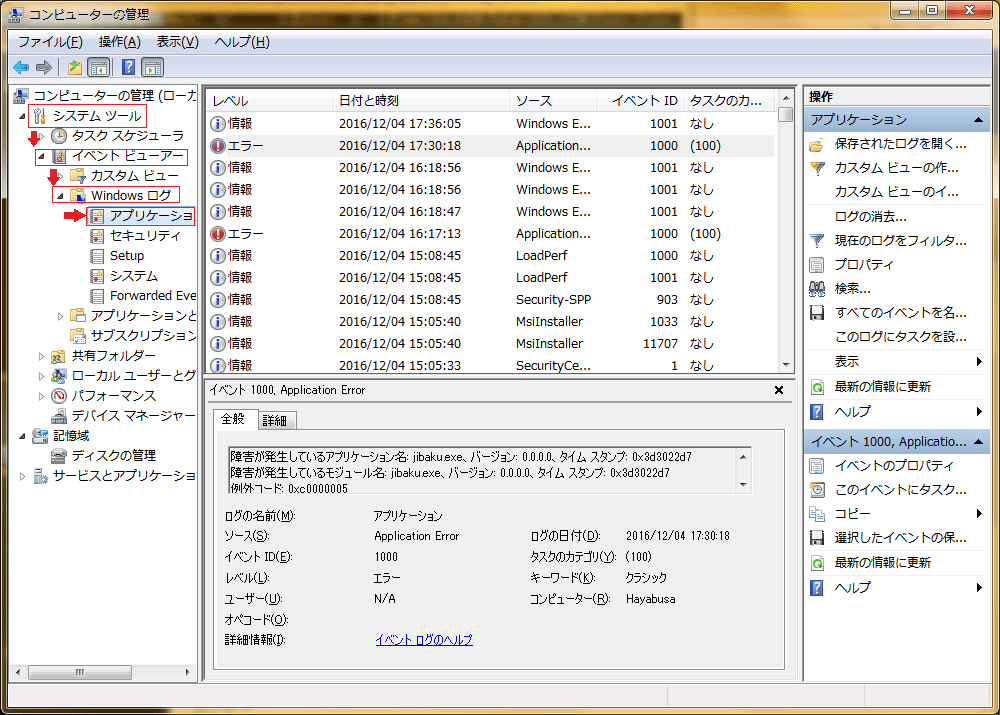1000x715 pixels.
Task: Close the event 1000 detail pane
Action: [x=779, y=390]
